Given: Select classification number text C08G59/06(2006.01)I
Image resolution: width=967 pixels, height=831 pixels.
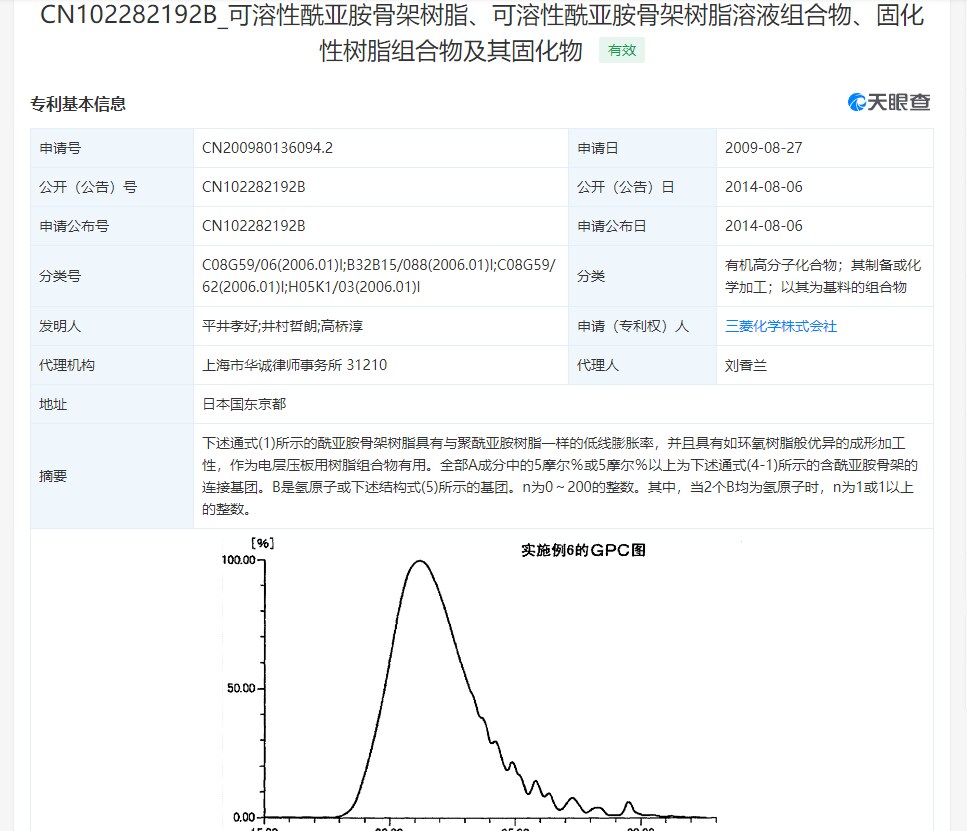Looking at the screenshot, I should [272, 265].
